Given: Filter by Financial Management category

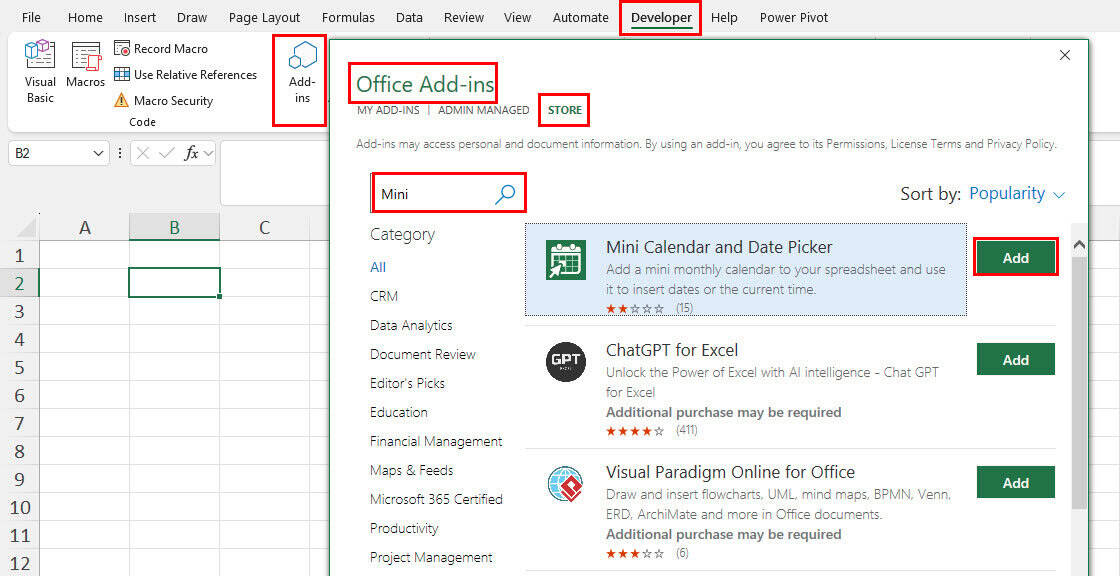Looking at the screenshot, I should click(436, 442).
